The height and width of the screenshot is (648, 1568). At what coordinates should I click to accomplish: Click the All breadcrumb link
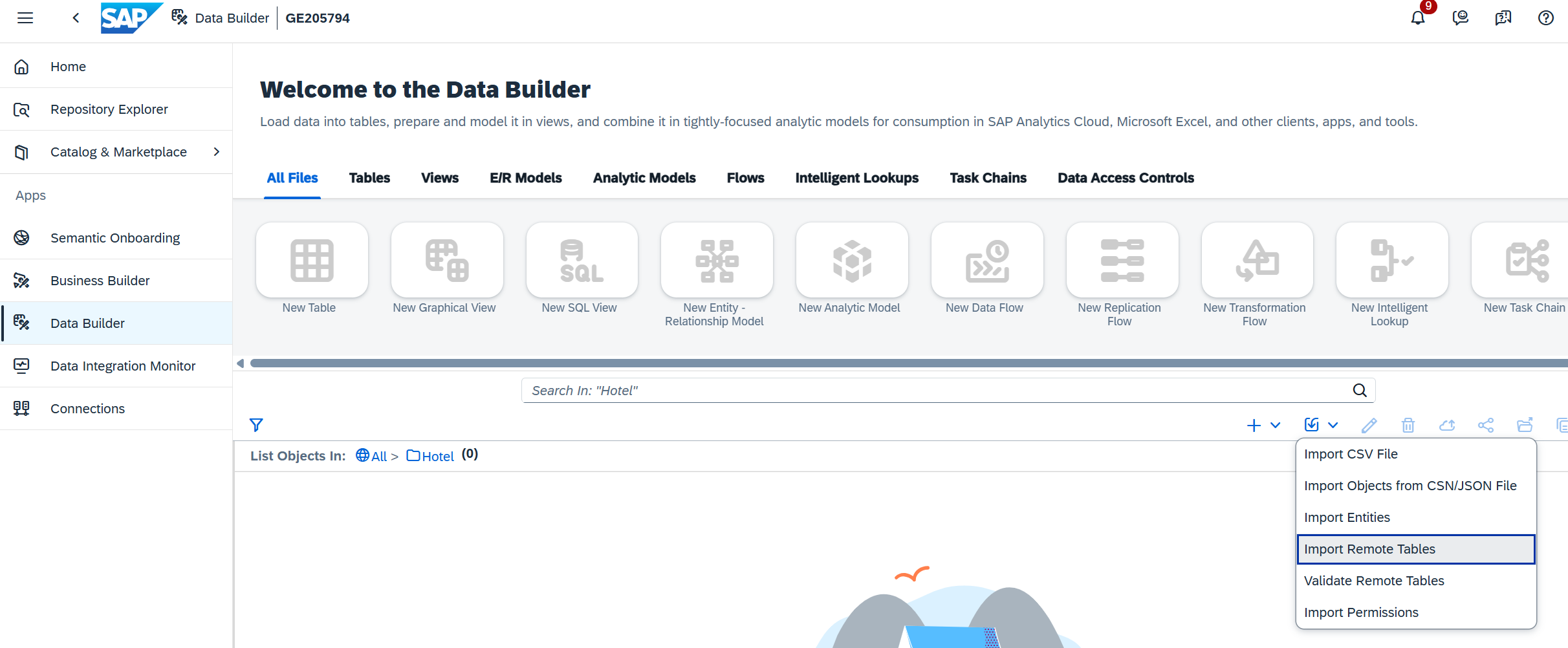pyautogui.click(x=371, y=456)
